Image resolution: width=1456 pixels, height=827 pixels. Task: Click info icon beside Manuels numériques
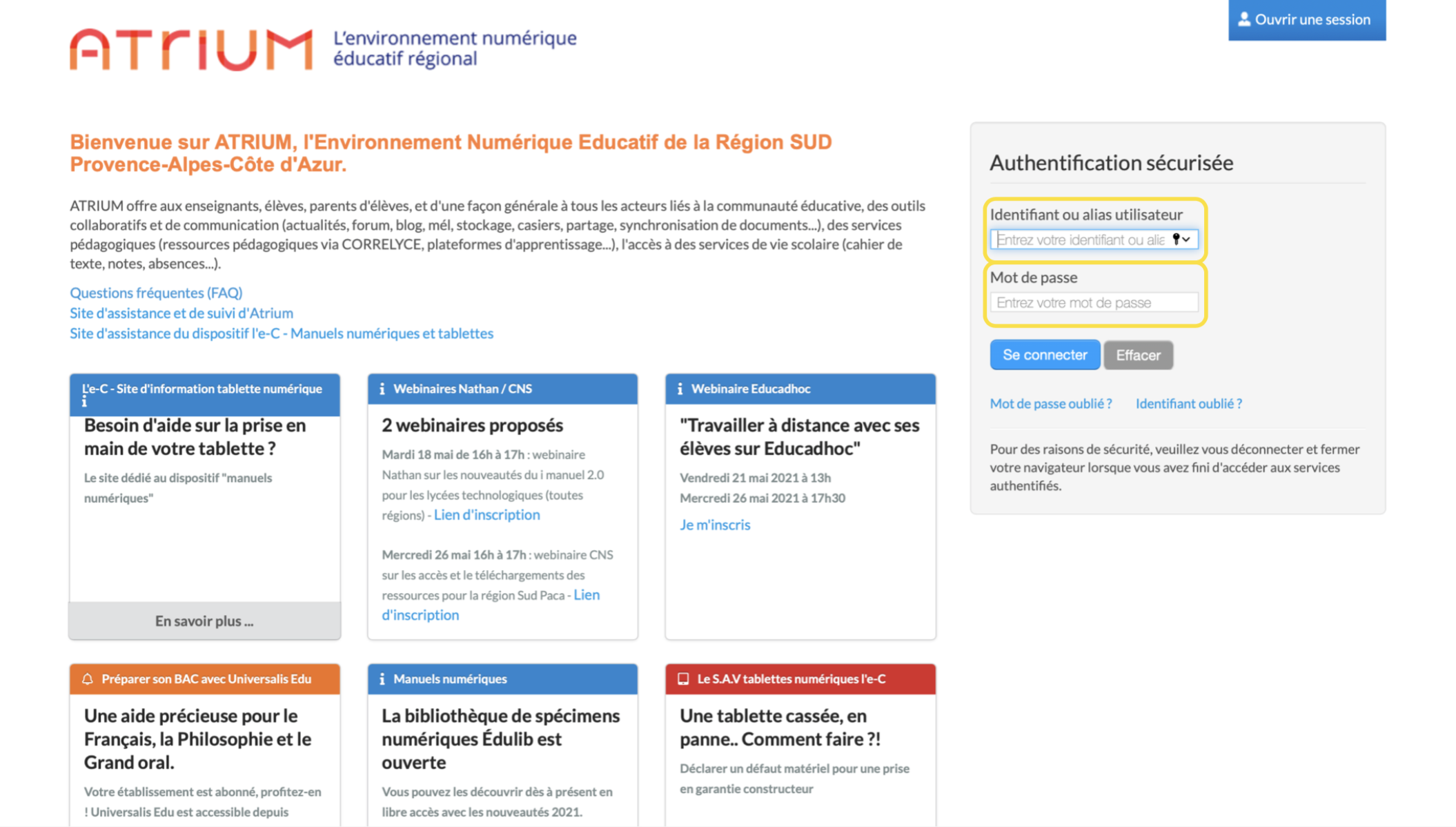382,679
